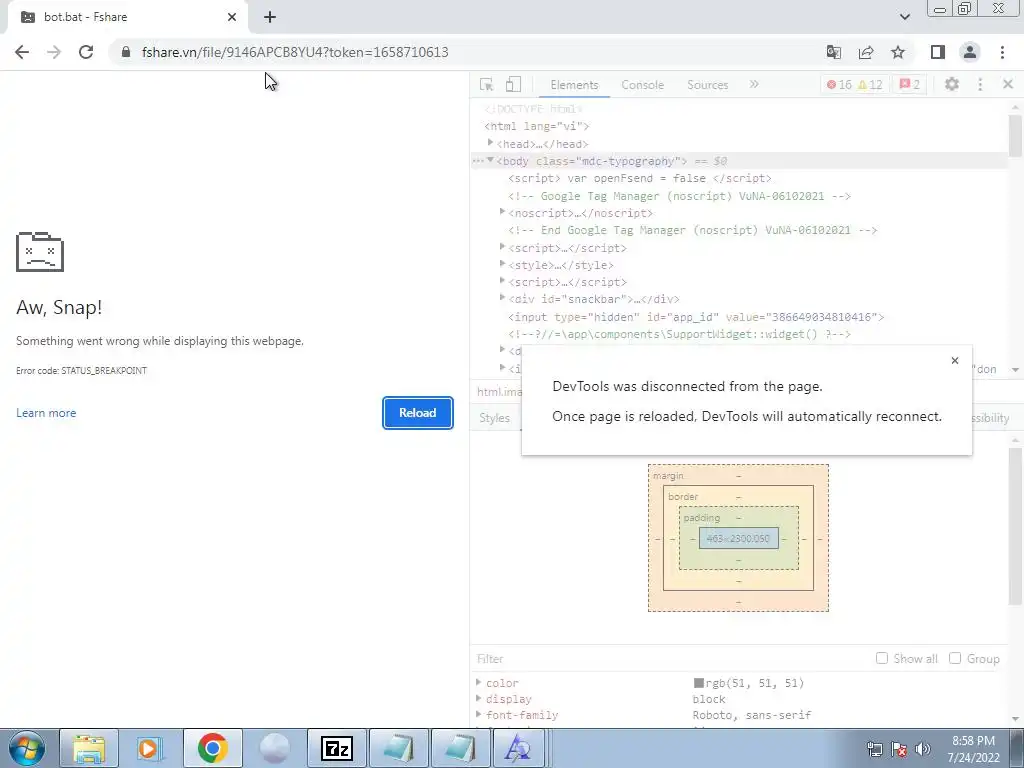Open Chrome's three-dot main menu
This screenshot has height=768, width=1024.
pos(1002,52)
